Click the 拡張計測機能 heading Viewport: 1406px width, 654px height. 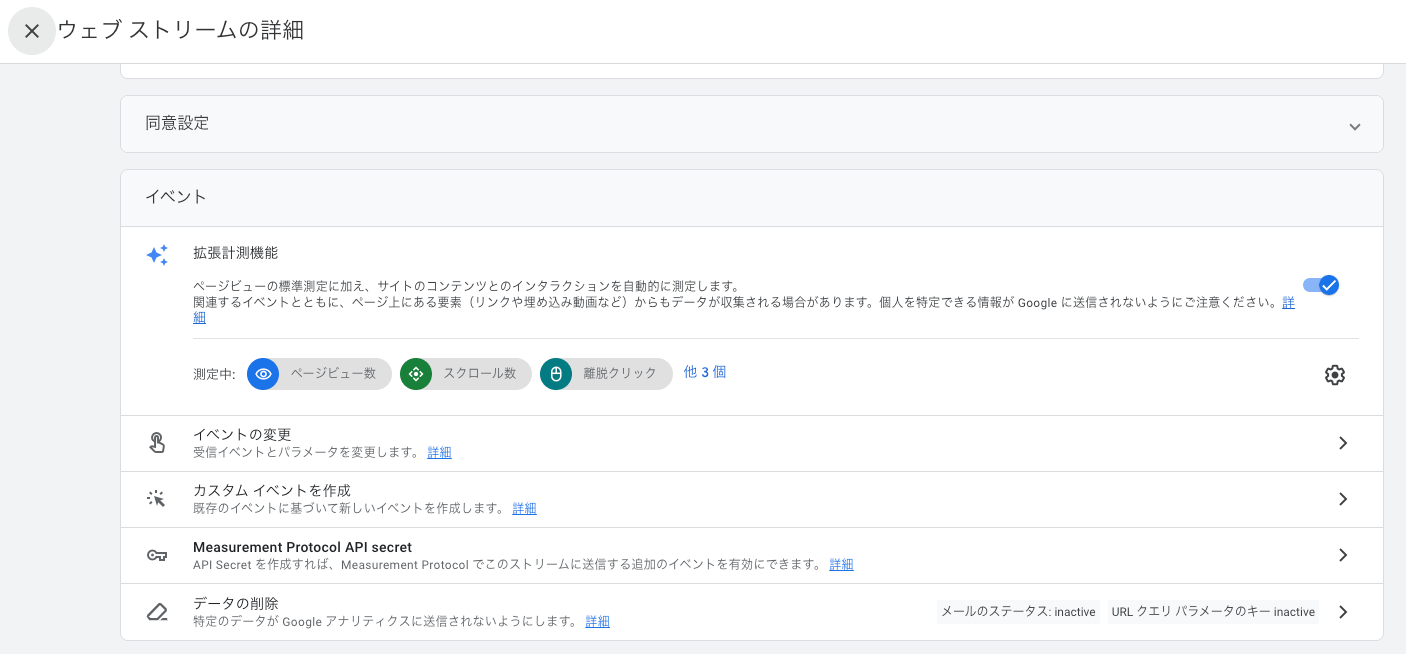pyautogui.click(x=235, y=254)
